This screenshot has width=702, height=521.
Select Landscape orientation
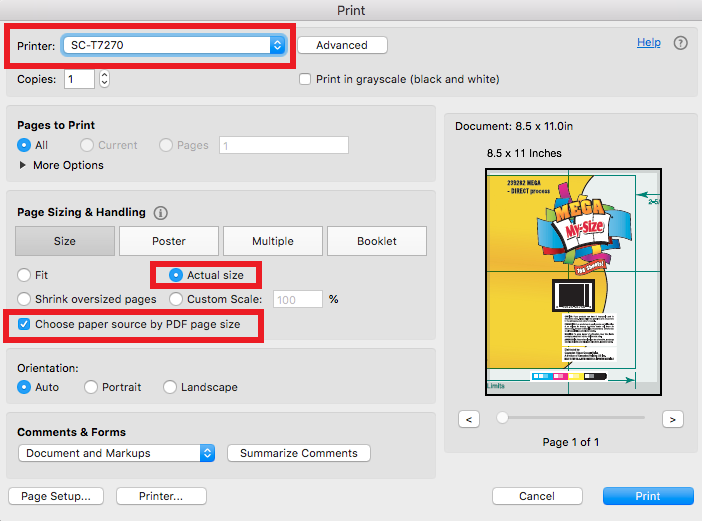point(170,387)
